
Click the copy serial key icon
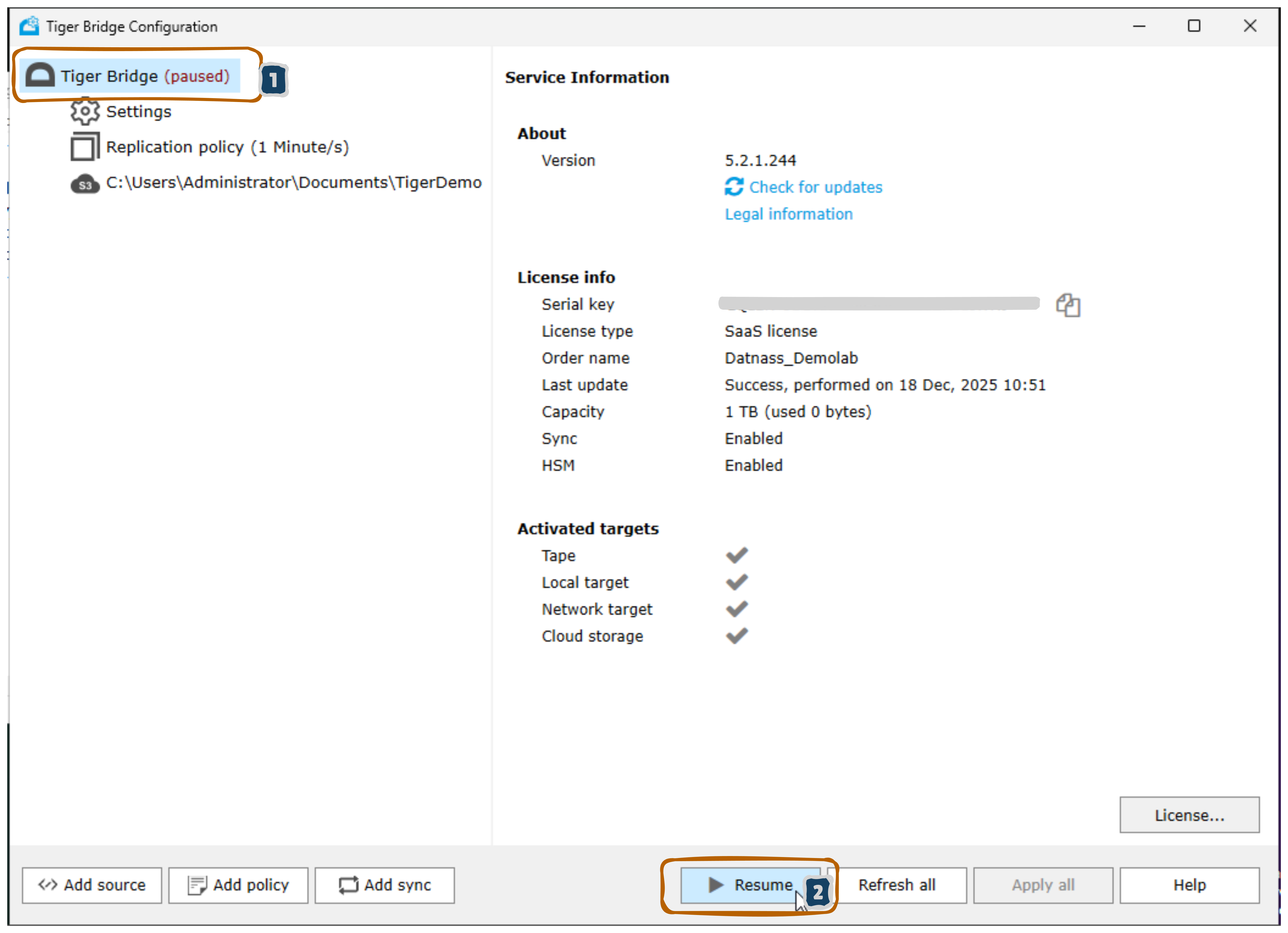pyautogui.click(x=1068, y=305)
